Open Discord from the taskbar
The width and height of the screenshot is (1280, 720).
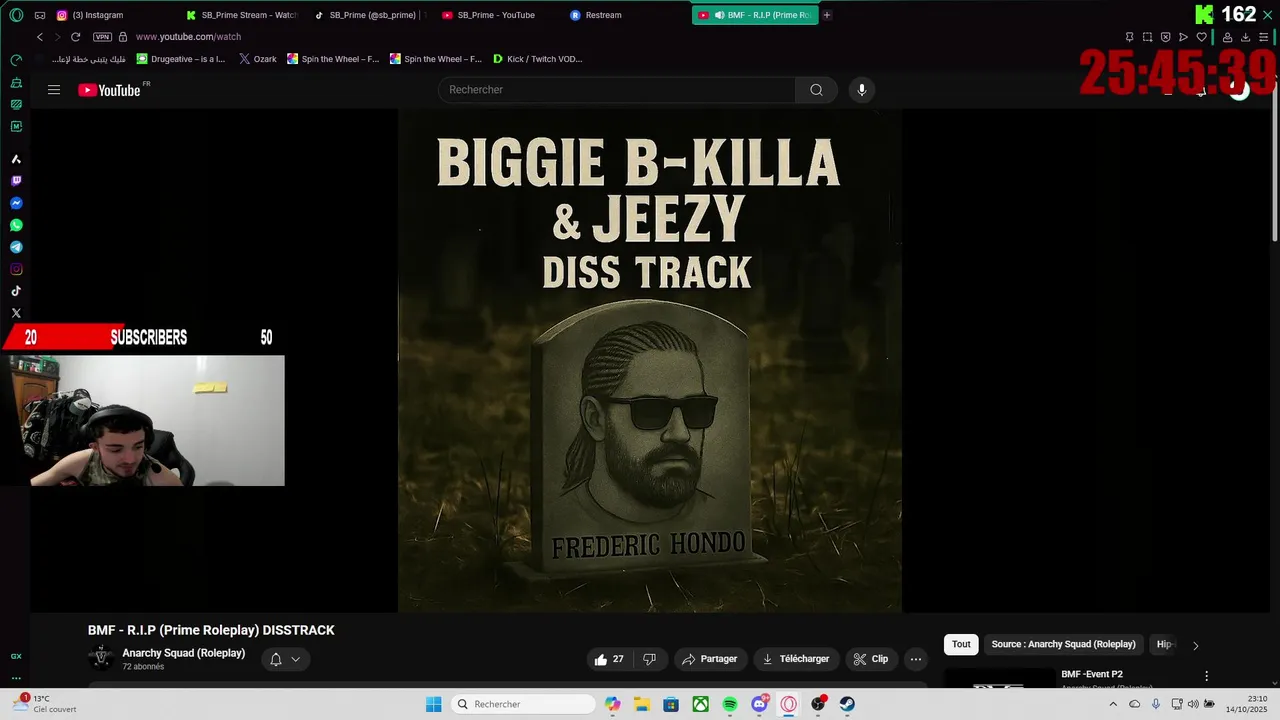pos(760,704)
